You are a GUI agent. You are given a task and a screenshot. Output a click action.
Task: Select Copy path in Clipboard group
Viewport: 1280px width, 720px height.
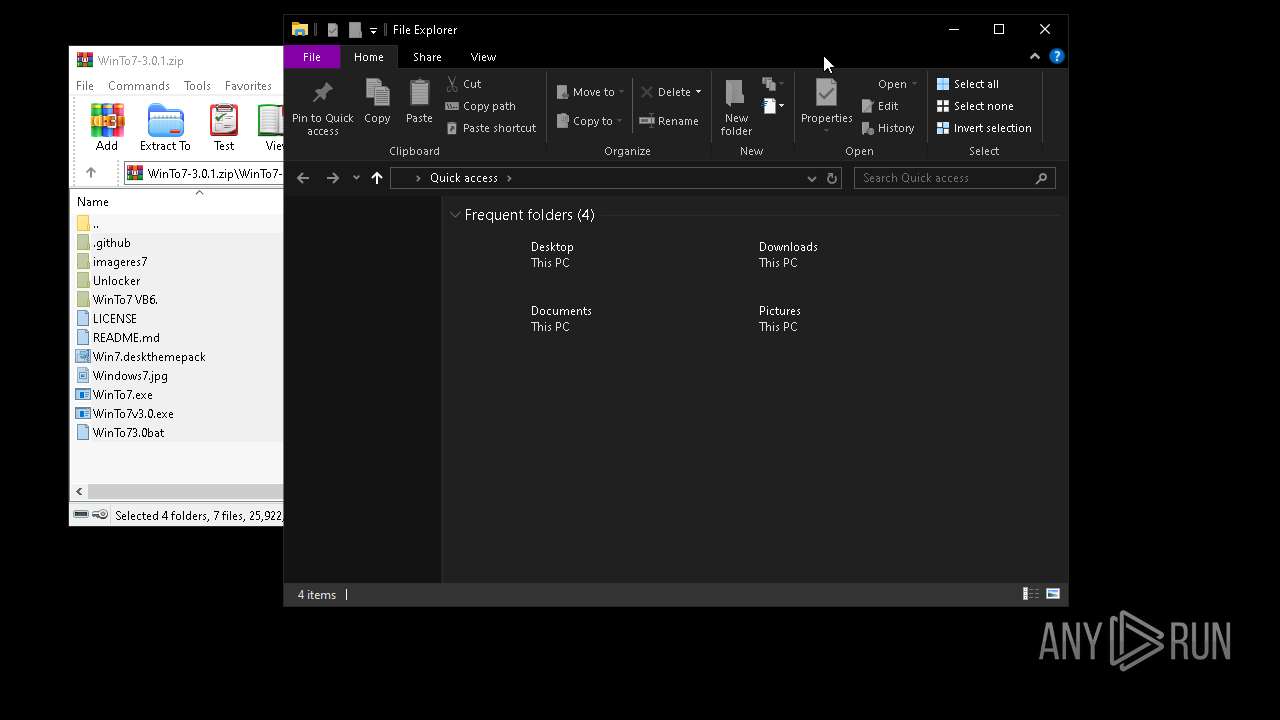[x=480, y=106]
